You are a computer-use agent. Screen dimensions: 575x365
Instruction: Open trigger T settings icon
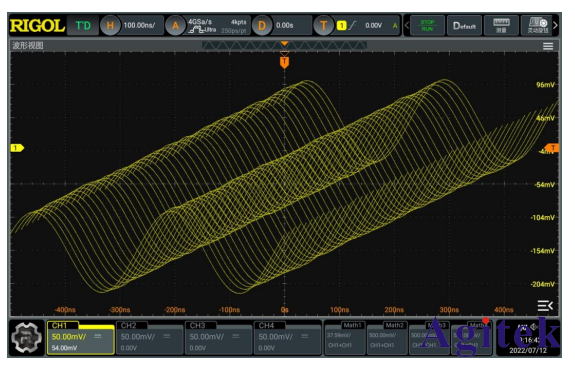click(x=323, y=26)
